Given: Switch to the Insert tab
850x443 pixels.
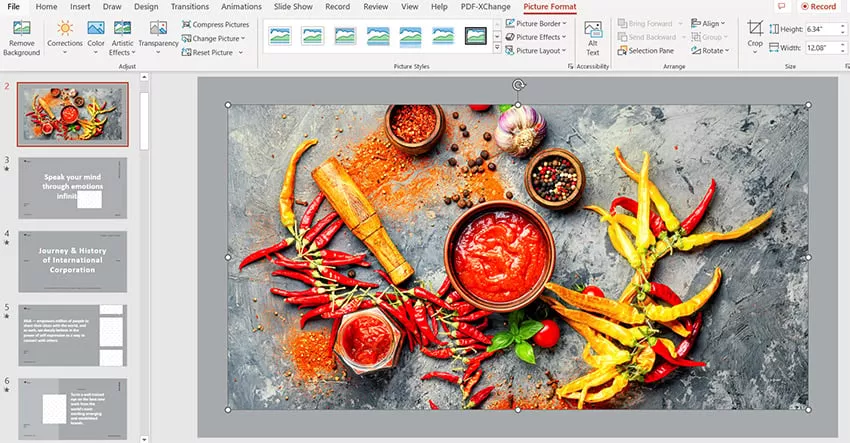Looking at the screenshot, I should pos(80,7).
